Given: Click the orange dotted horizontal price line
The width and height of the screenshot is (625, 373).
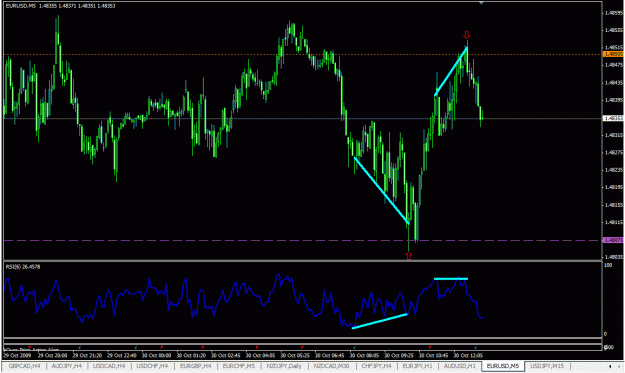Looking at the screenshot, I should click(303, 54).
